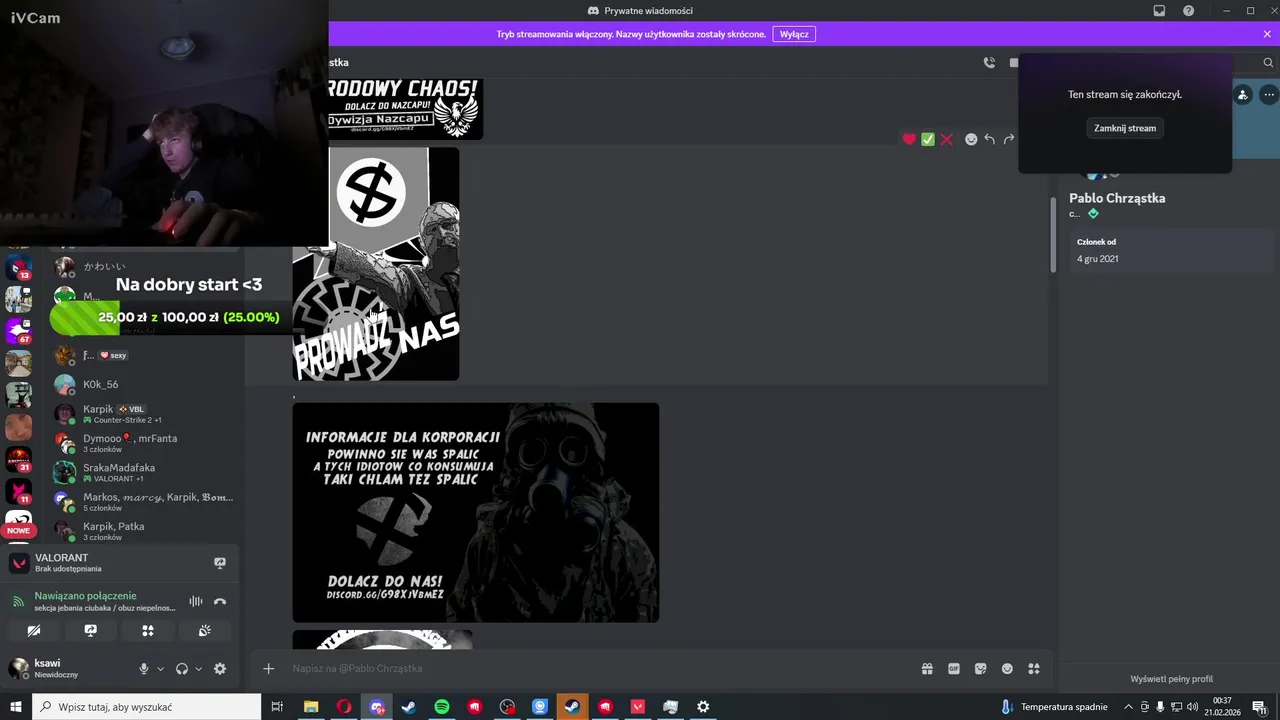
Task: Expand hidden system tray icons chevron
Action: (1128, 707)
